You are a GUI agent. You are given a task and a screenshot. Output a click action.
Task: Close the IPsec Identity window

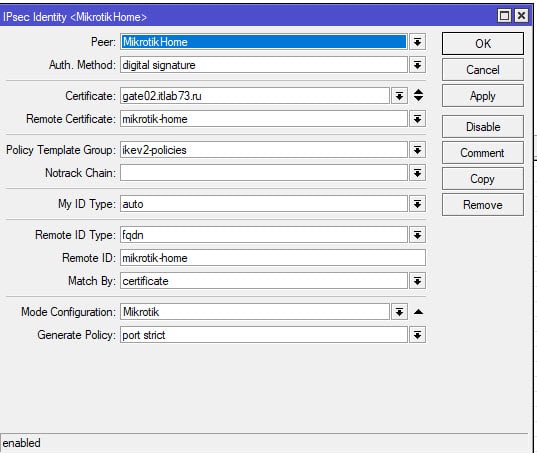[521, 16]
